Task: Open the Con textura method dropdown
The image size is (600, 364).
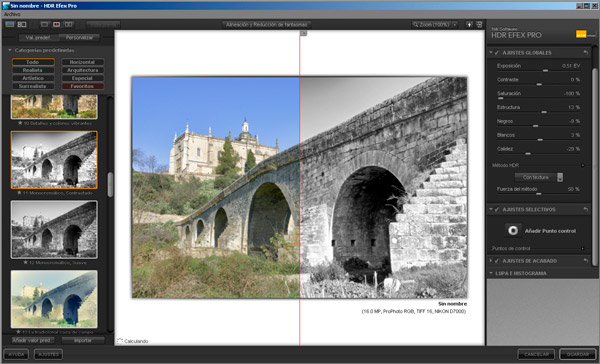Action: (539, 177)
